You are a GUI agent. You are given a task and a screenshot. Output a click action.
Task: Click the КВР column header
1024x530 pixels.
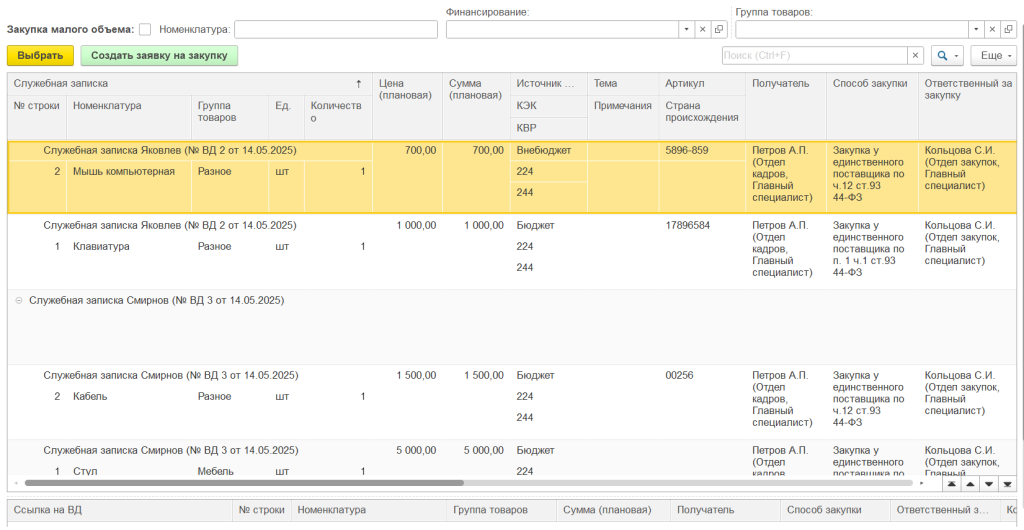pyautogui.click(x=549, y=128)
